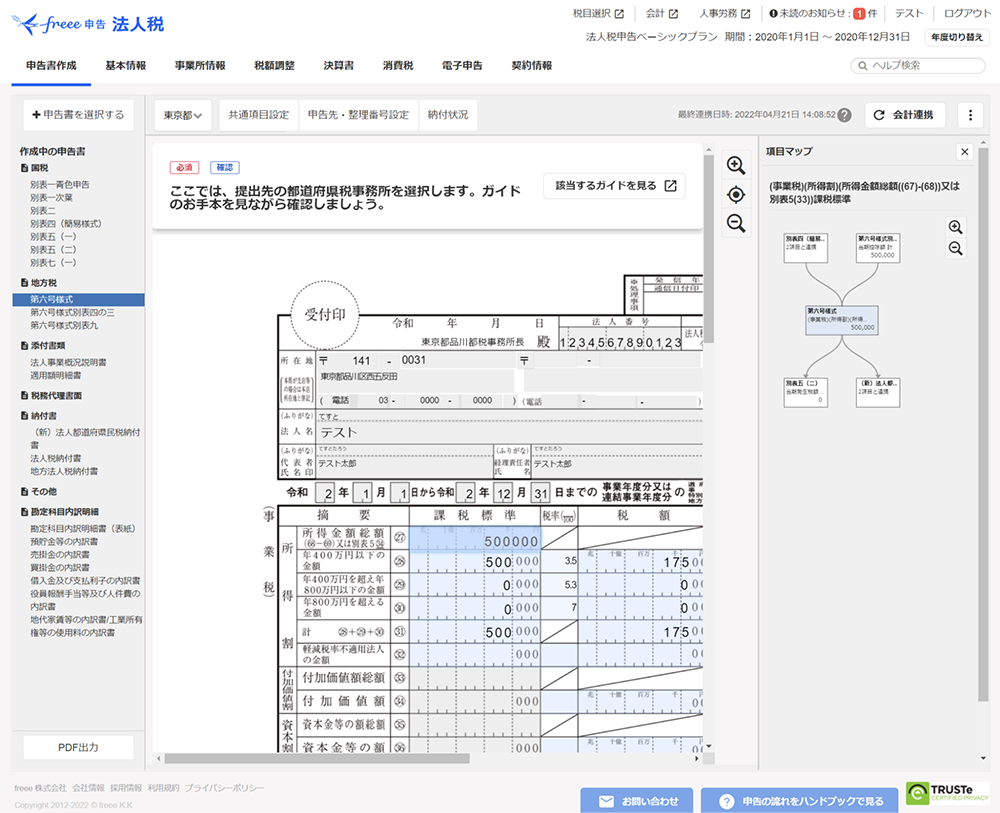Zoom in on the 項目マップ diagram
1000x813 pixels.
pos(955,227)
